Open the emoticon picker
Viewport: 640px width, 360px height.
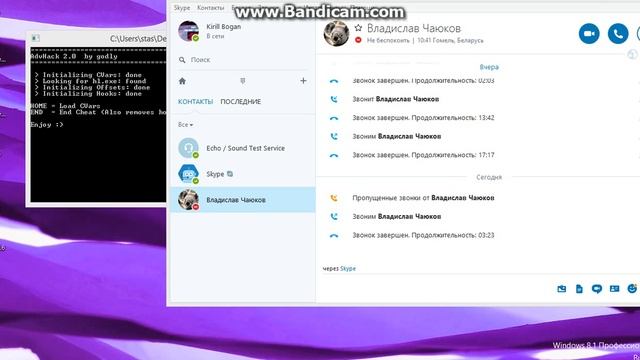pos(632,289)
